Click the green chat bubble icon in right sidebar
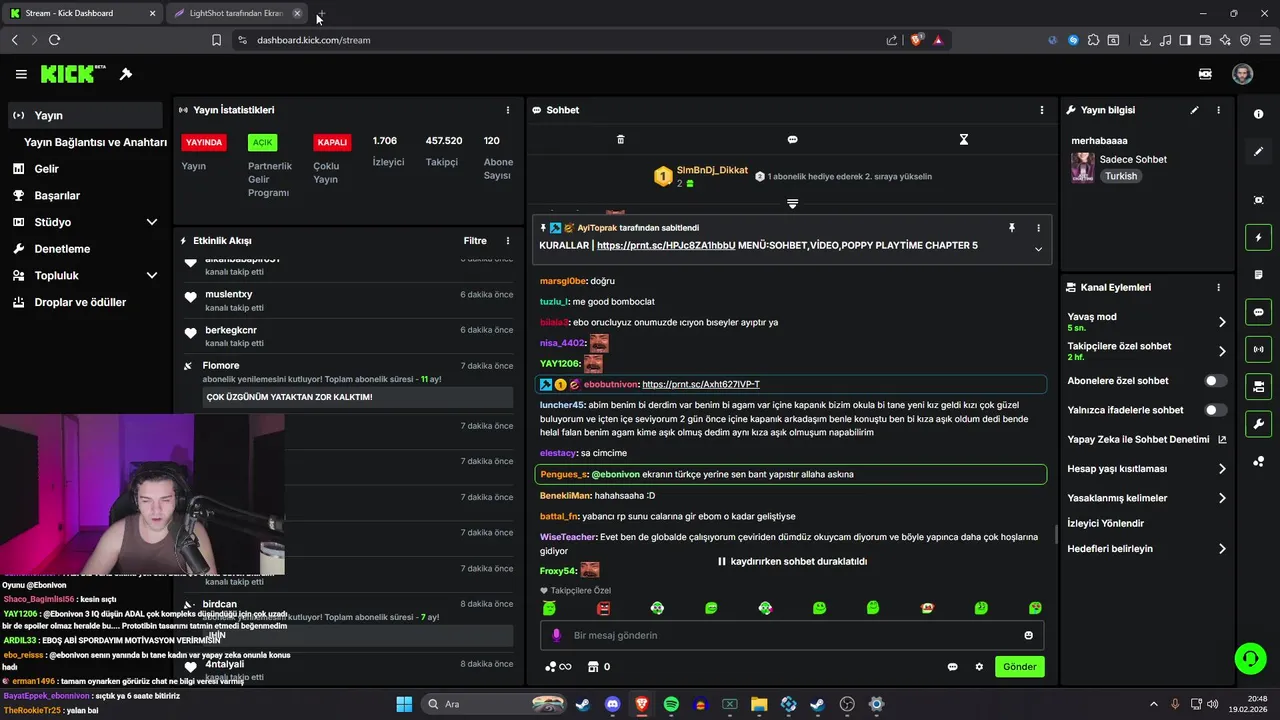 (1258, 312)
